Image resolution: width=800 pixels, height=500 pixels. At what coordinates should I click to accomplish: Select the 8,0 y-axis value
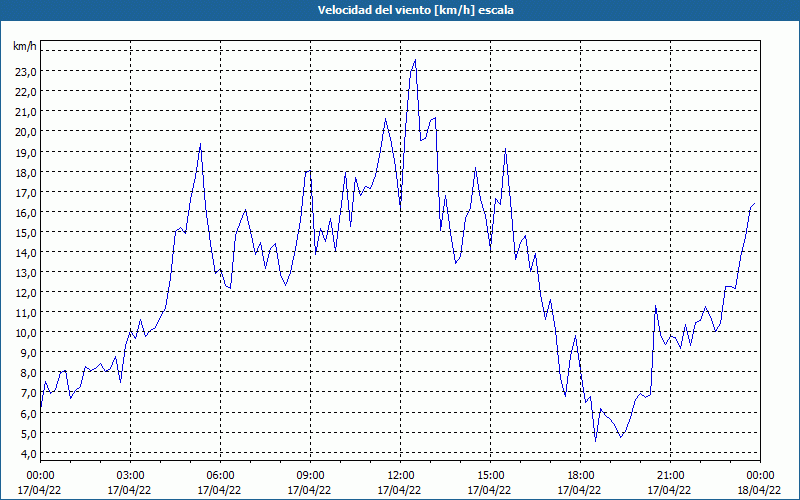point(28,373)
